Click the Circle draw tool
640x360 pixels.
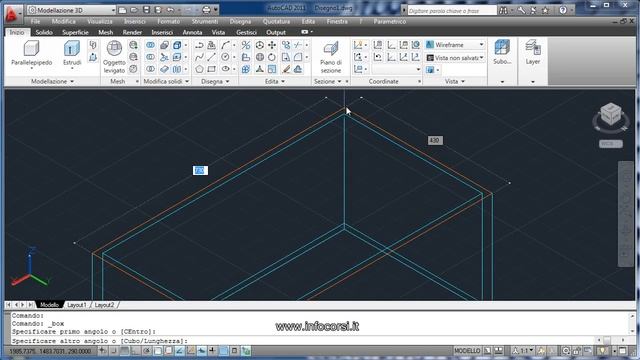(225, 57)
